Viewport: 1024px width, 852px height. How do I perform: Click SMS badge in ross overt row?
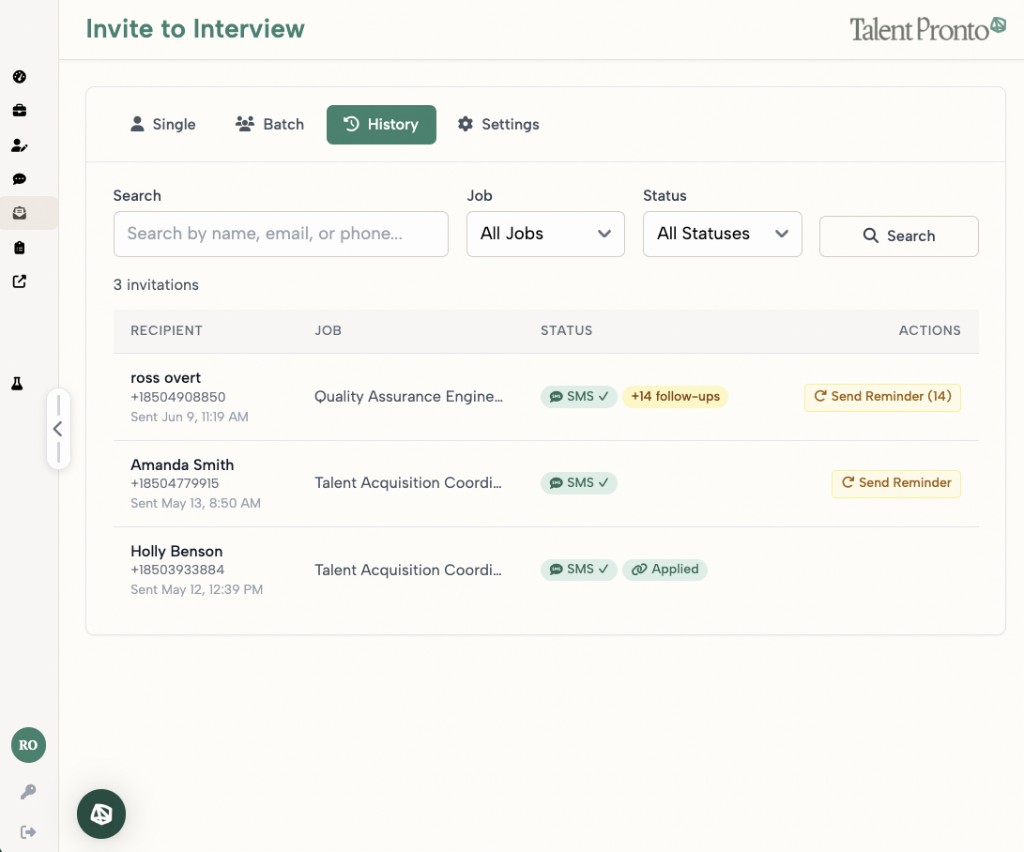click(579, 396)
